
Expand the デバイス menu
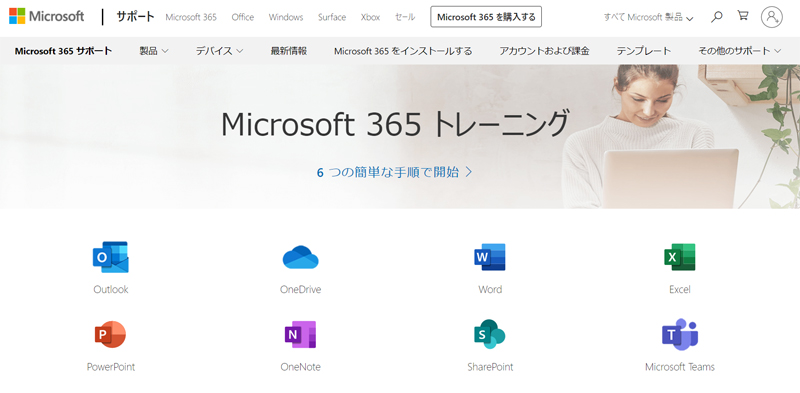tap(219, 51)
